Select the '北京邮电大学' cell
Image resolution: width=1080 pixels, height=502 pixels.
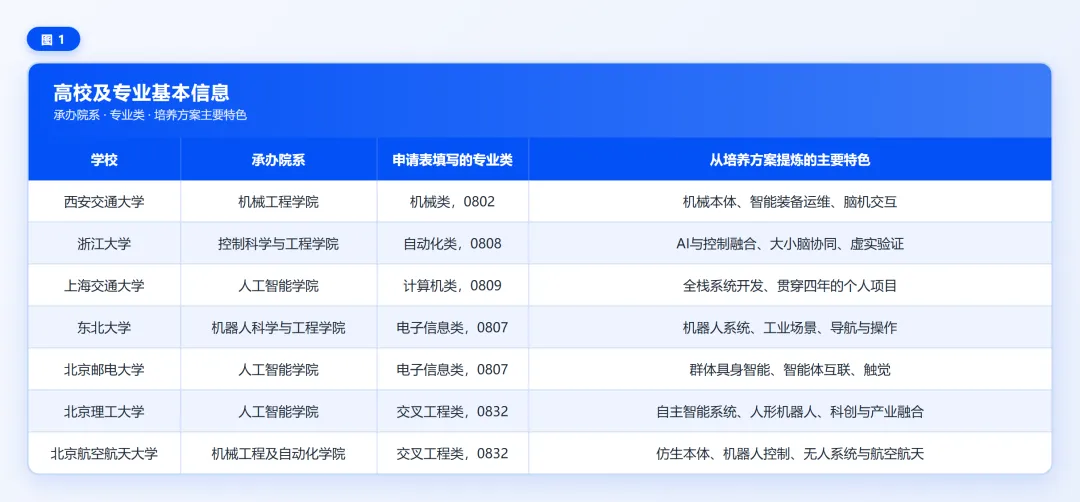[x=105, y=370]
